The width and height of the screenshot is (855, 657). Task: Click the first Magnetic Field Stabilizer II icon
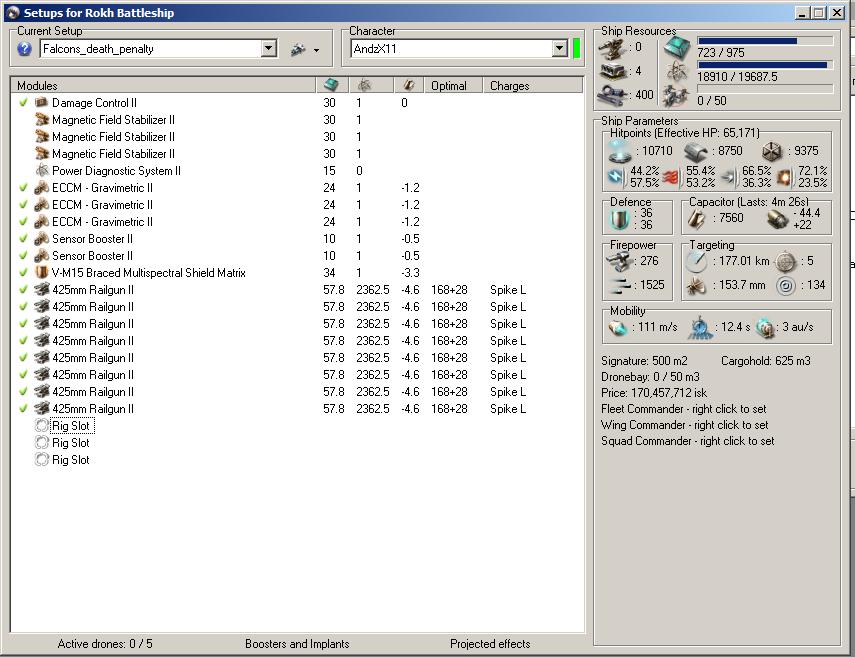coord(42,120)
